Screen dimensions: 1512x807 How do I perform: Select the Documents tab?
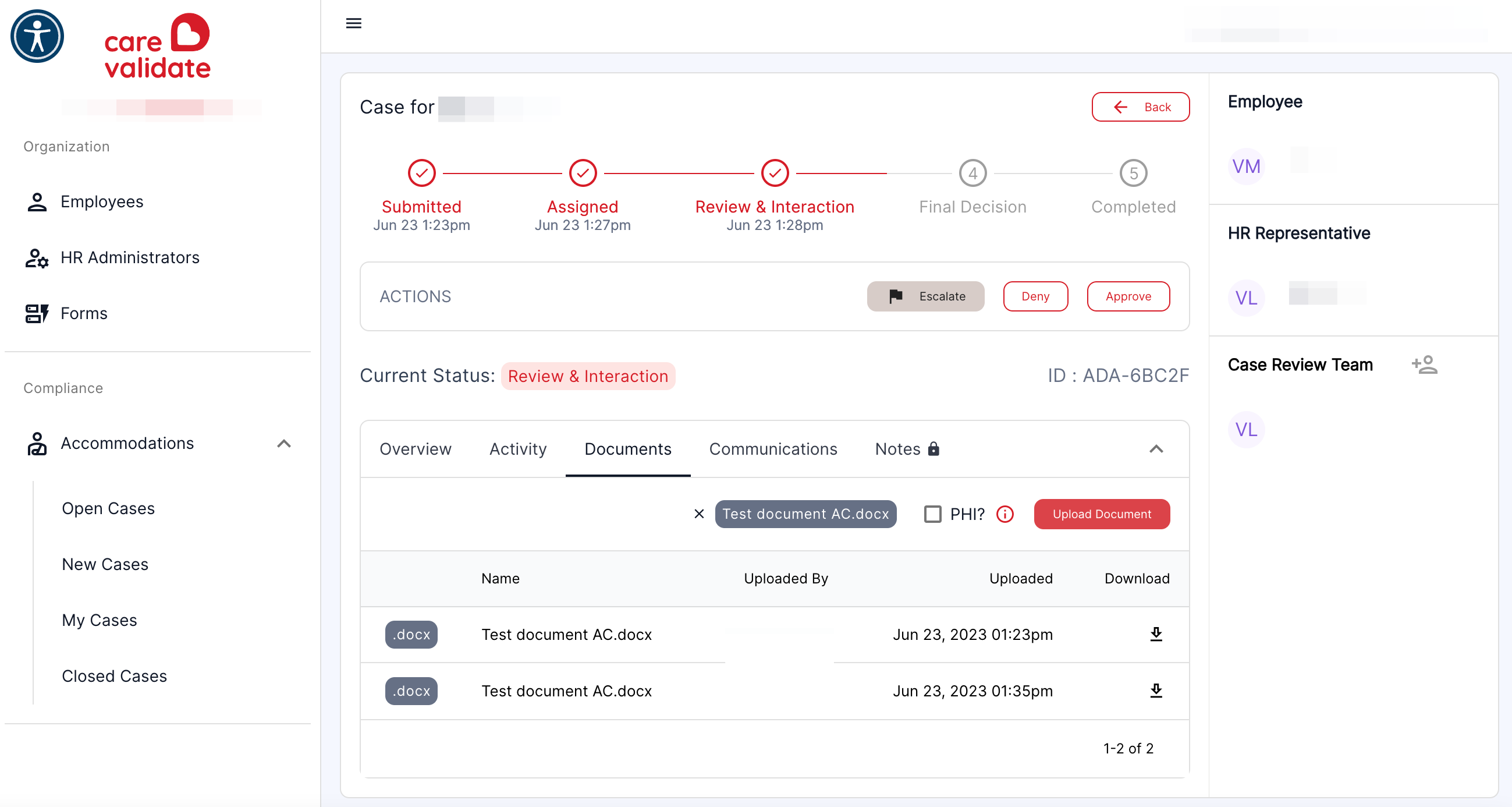(627, 449)
